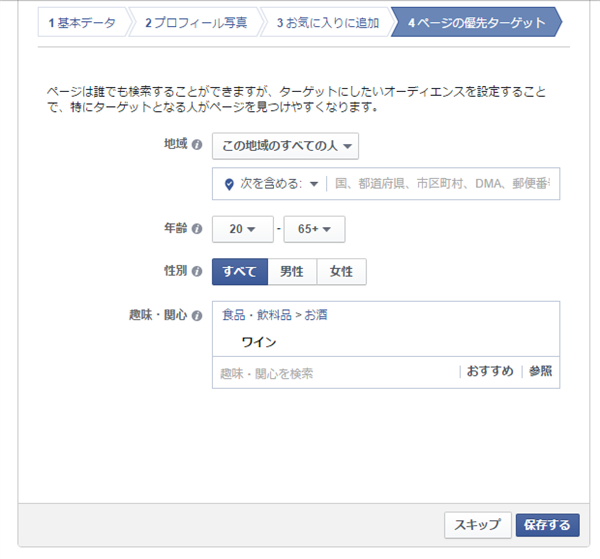Click the 保存する button
Image resolution: width=600 pixels, height=559 pixels.
tap(548, 525)
